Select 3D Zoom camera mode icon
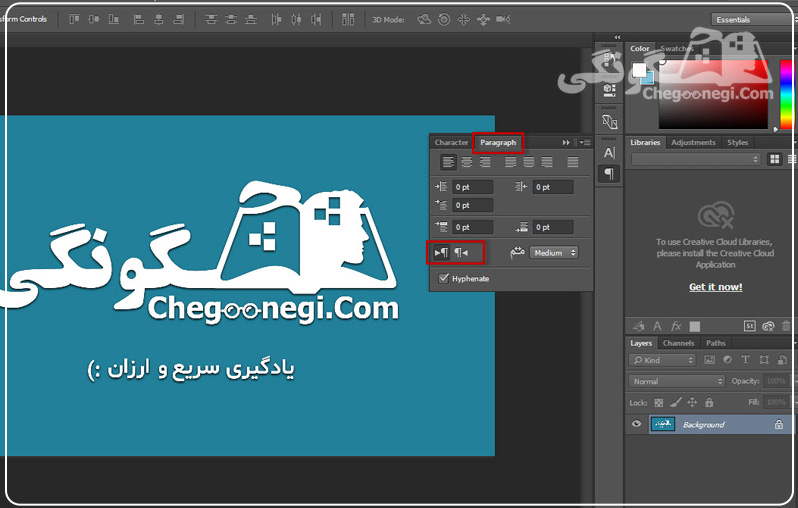The width and height of the screenshot is (798, 508). tap(503, 19)
